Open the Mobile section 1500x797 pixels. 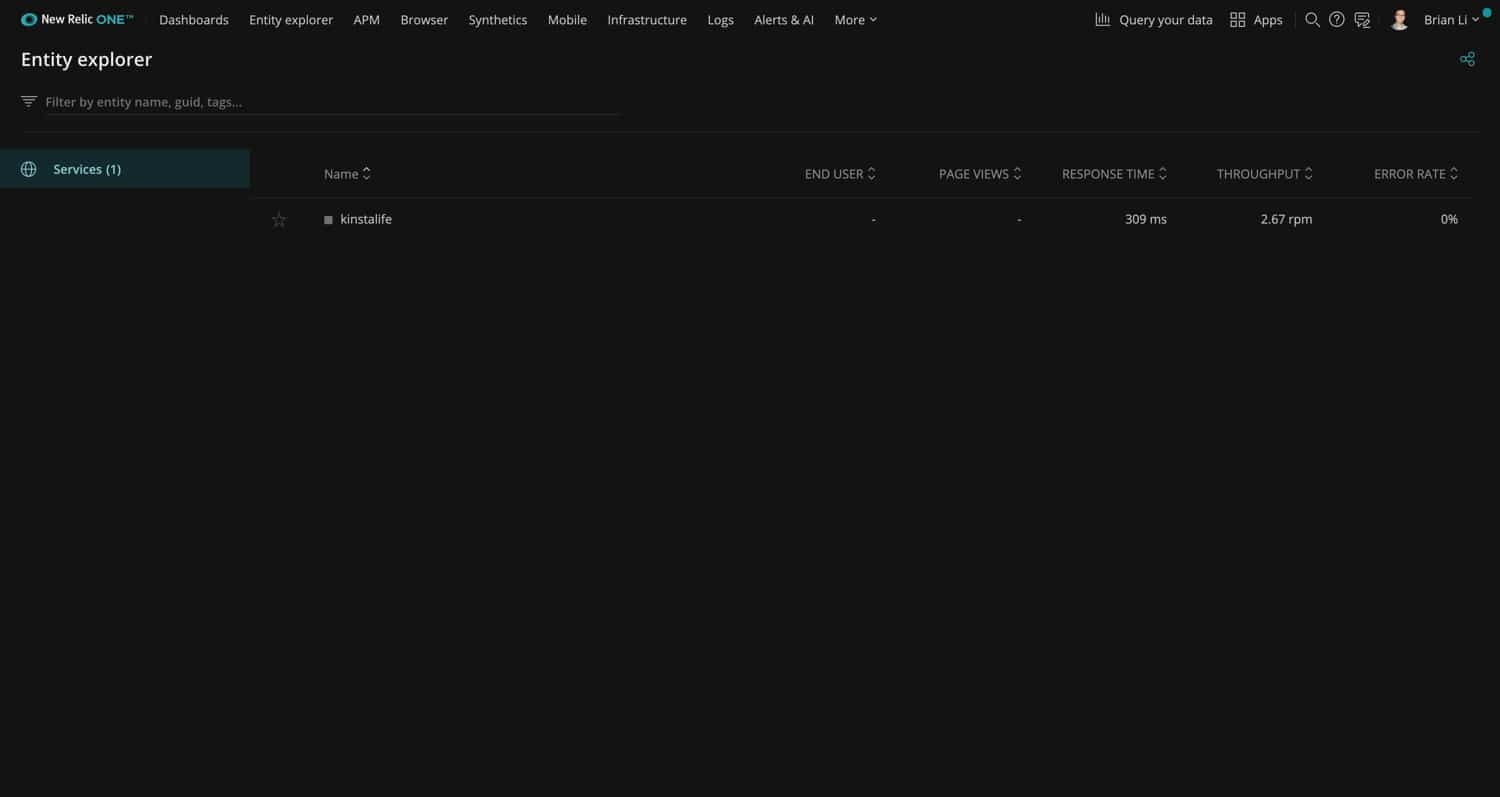coord(567,20)
